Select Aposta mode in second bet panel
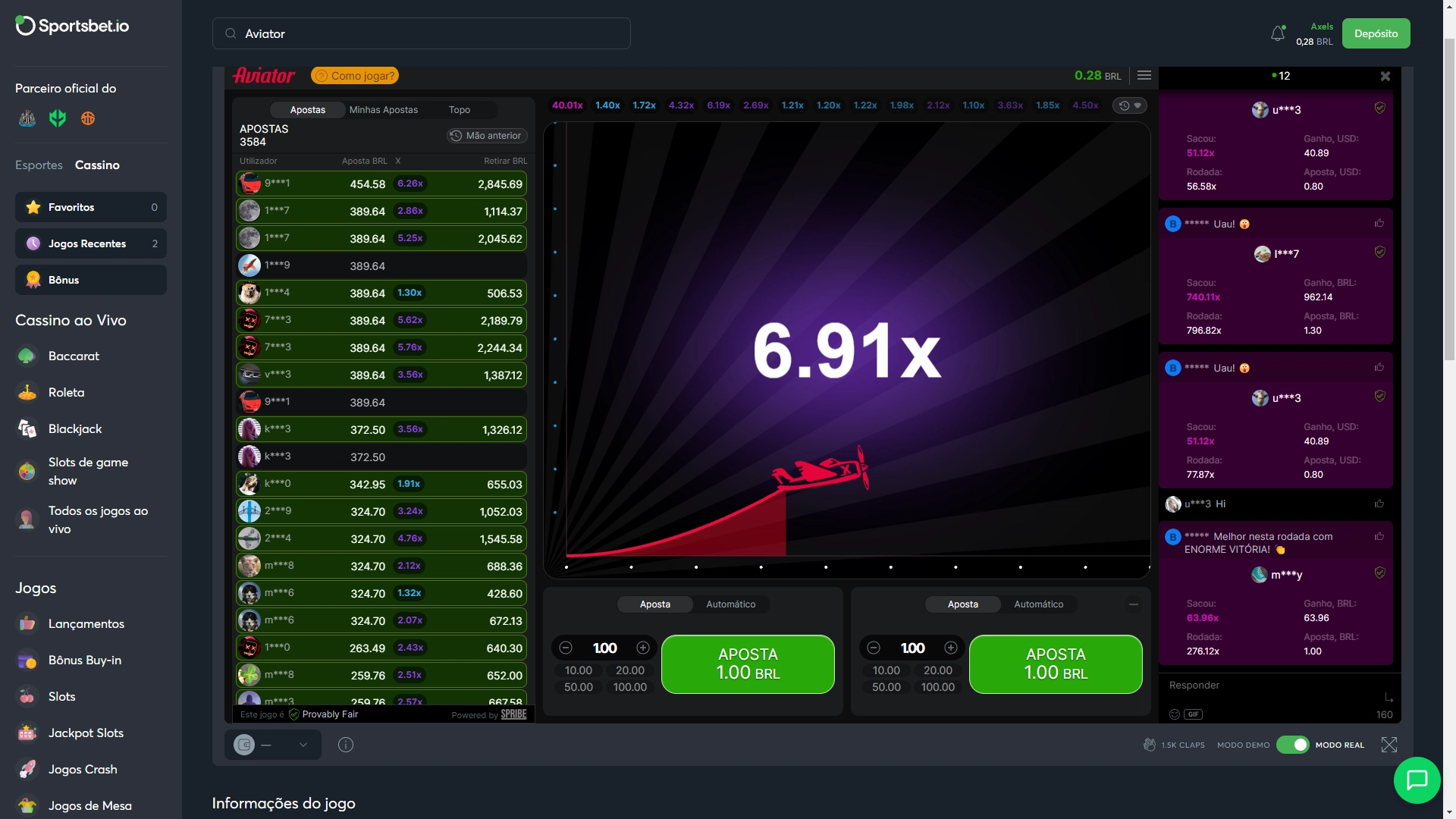The width and height of the screenshot is (1456, 819). pos(962,604)
